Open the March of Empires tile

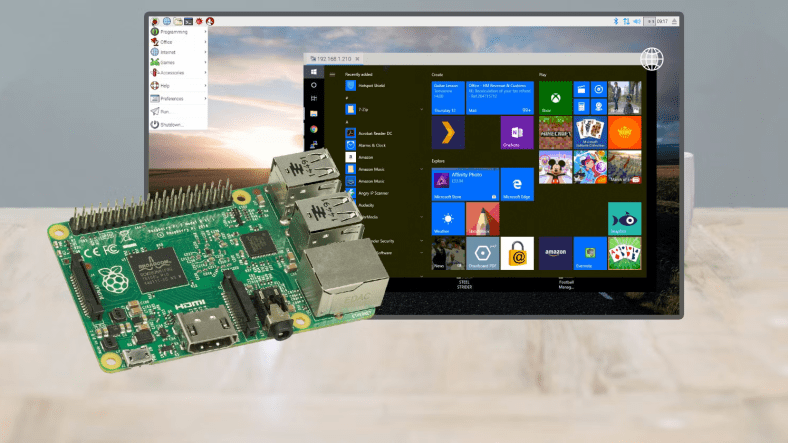[x=625, y=167]
